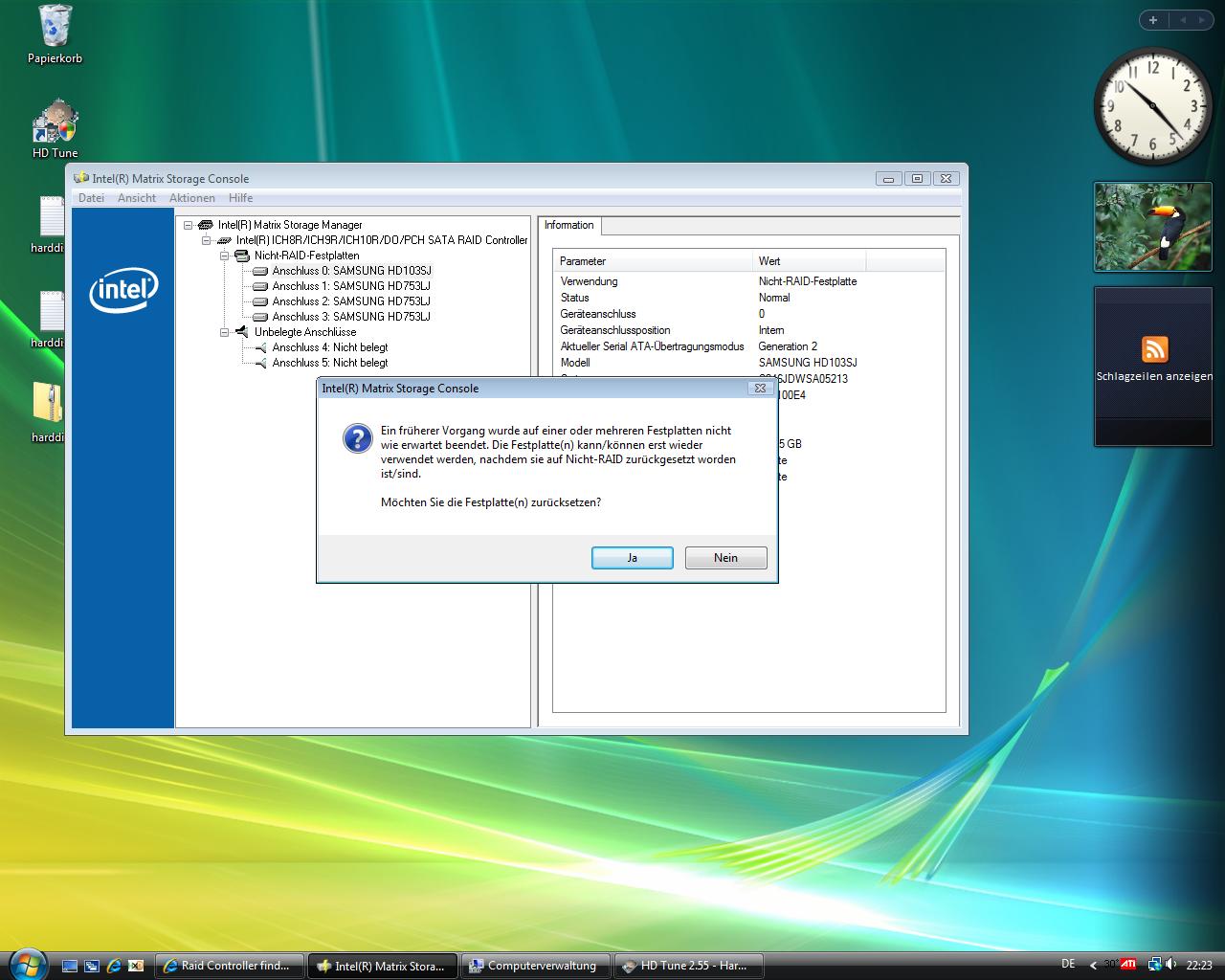The image size is (1225, 980).
Task: Click the Status parameter label
Action: point(575,298)
